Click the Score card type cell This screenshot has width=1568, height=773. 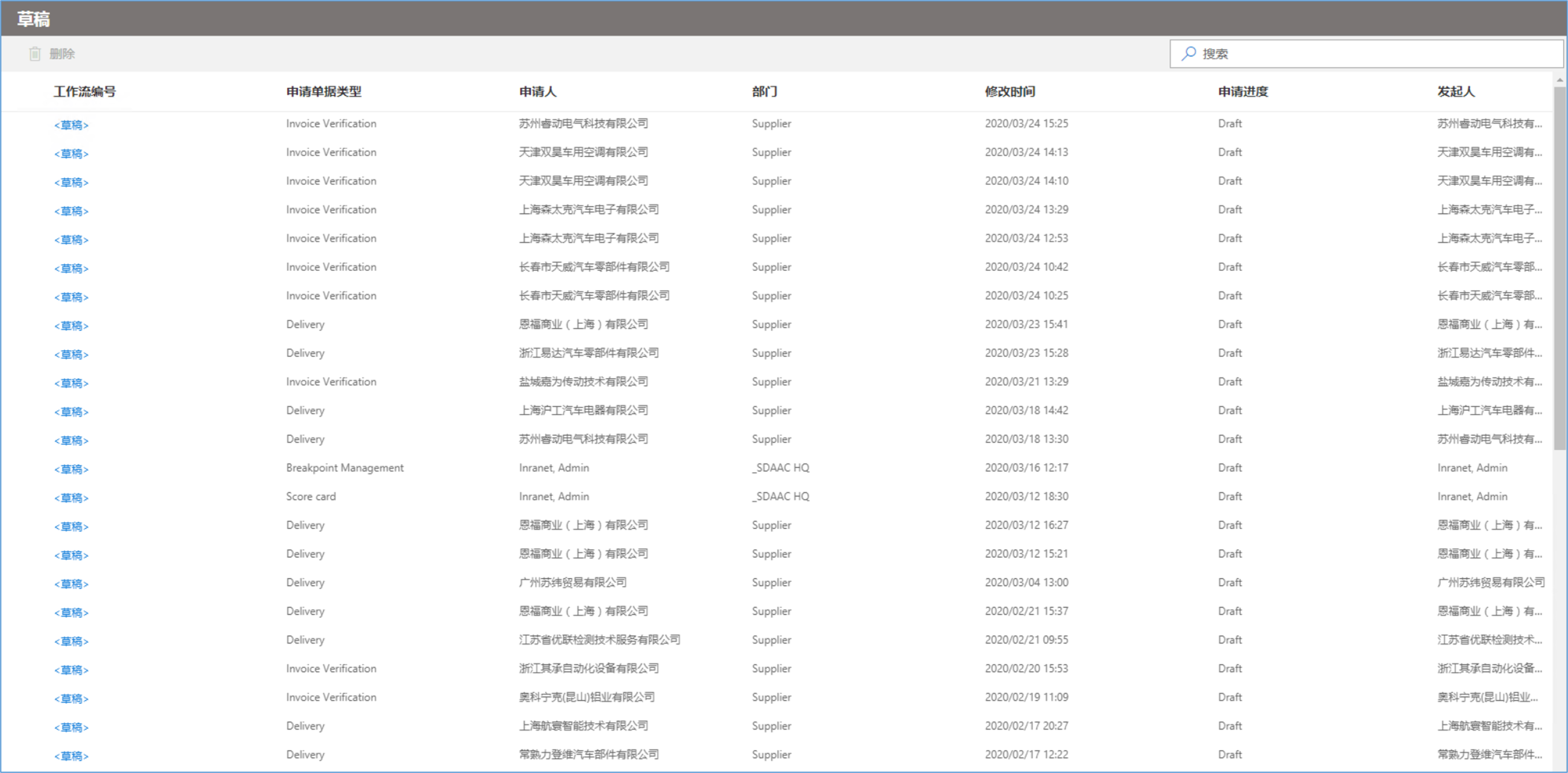[311, 496]
